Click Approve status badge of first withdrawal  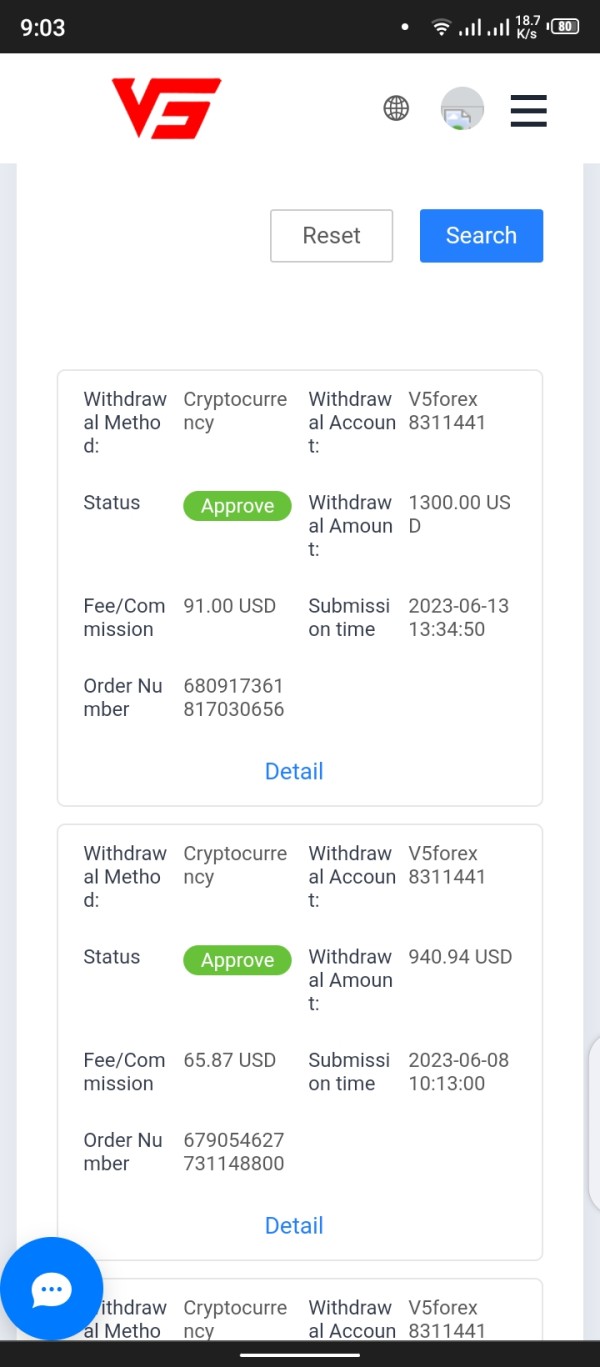(x=237, y=506)
